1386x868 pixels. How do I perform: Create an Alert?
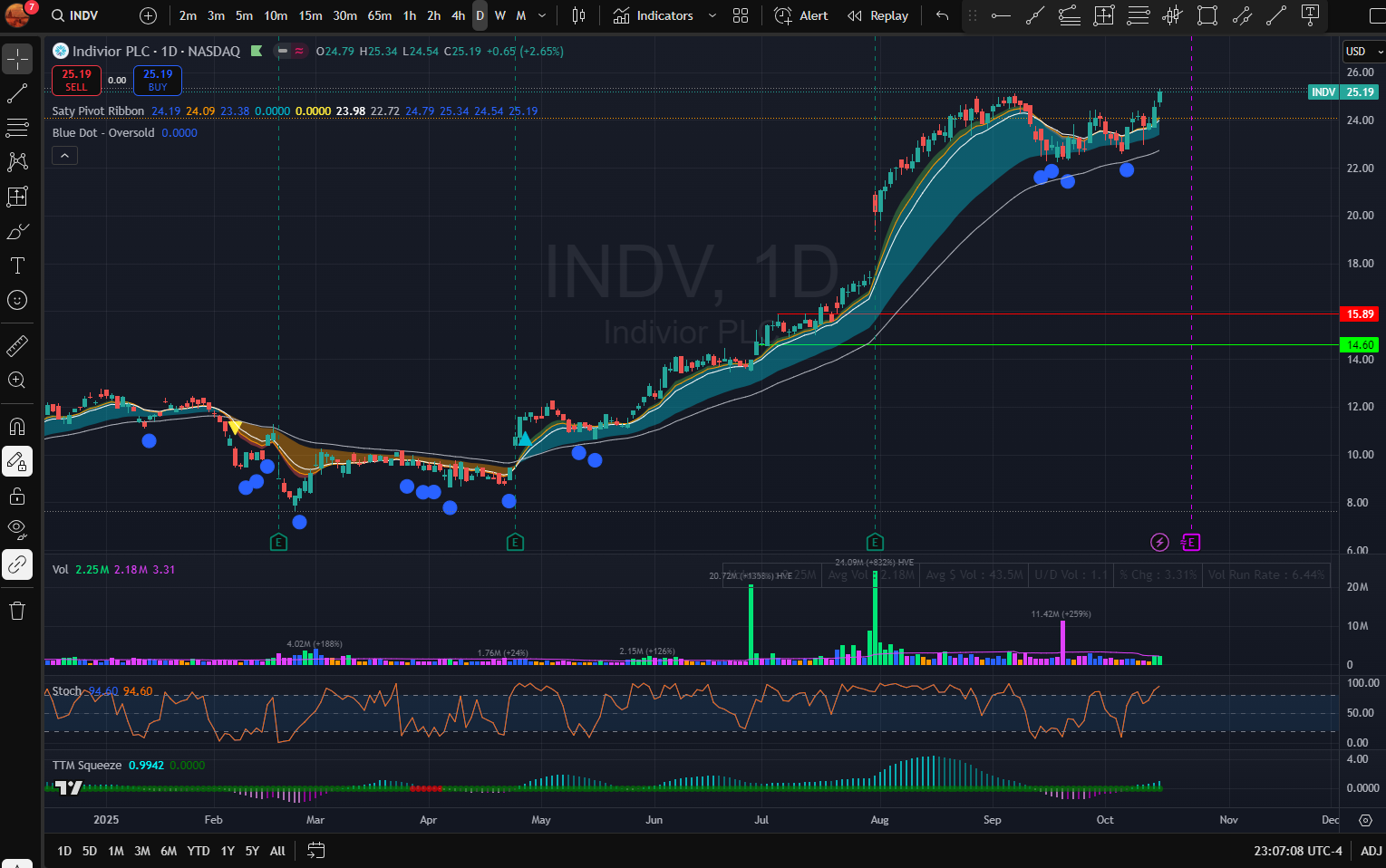click(802, 15)
